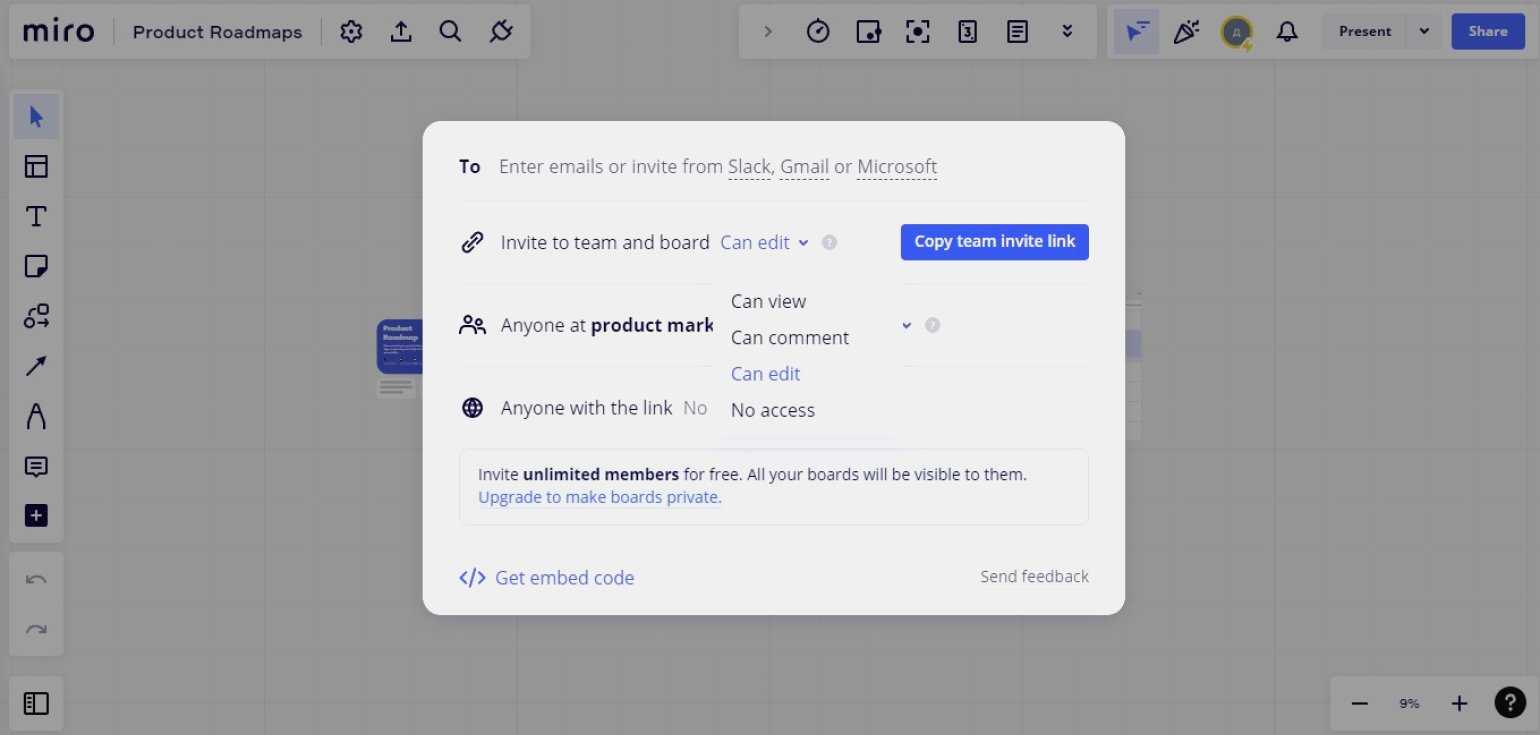Screen dimensions: 1540x735
Task: Click the notifications bell icon
Action: [1287, 32]
